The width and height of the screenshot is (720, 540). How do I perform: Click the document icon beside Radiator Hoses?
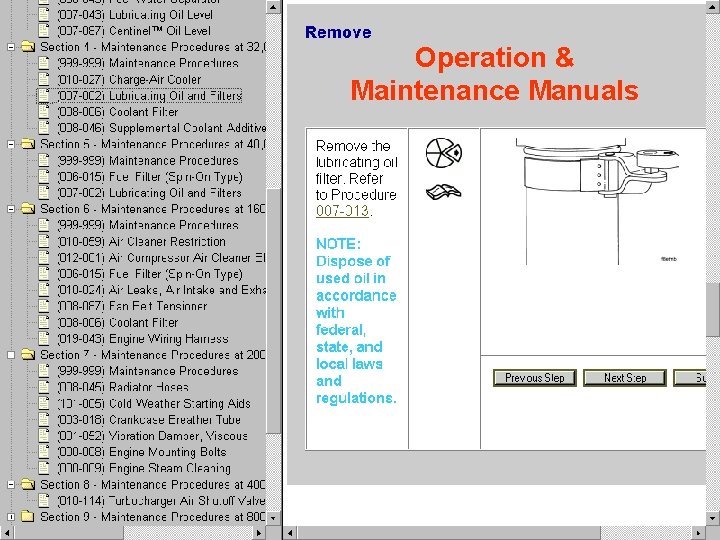(44, 387)
